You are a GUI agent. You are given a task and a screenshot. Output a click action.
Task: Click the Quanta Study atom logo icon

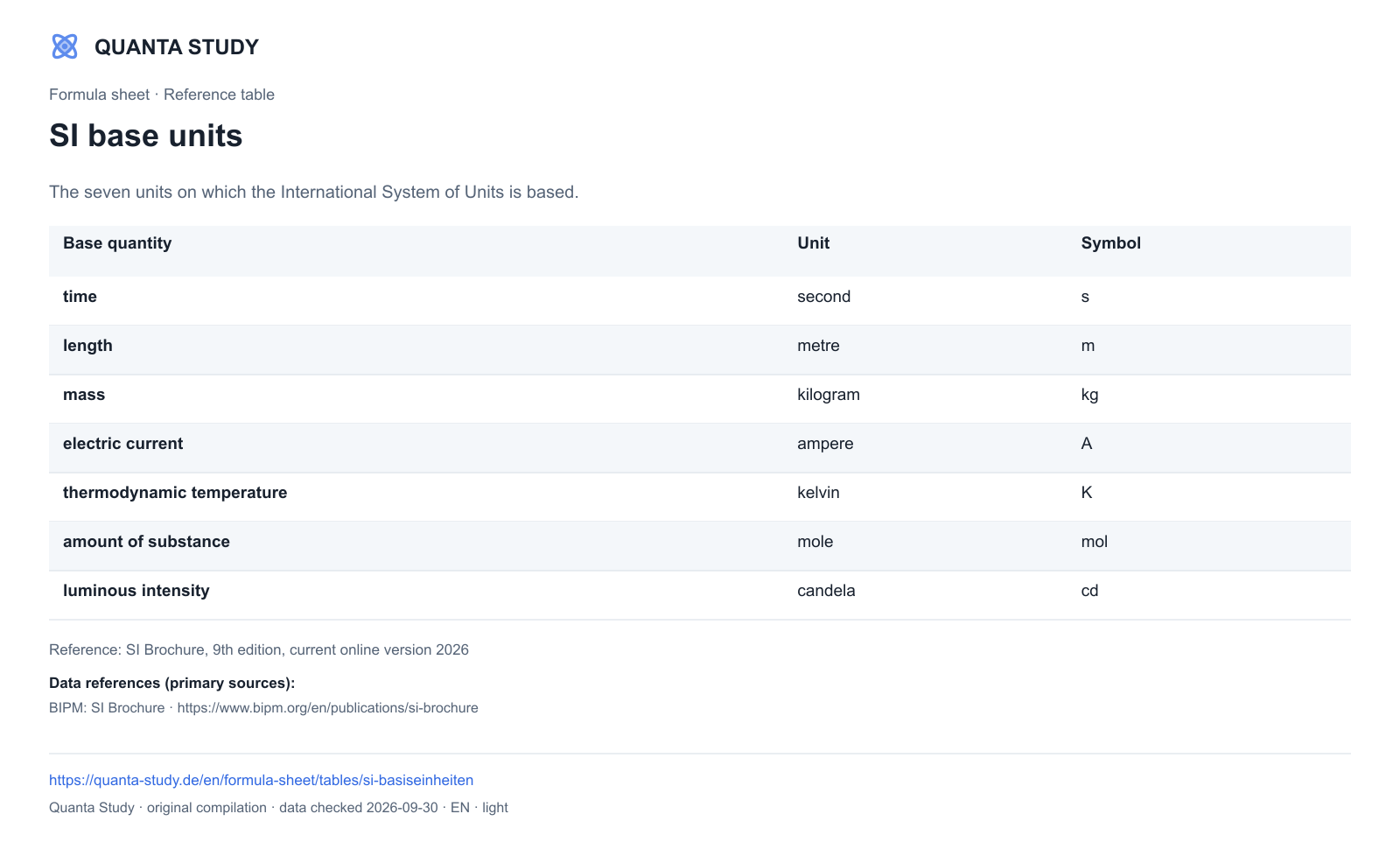point(65,46)
